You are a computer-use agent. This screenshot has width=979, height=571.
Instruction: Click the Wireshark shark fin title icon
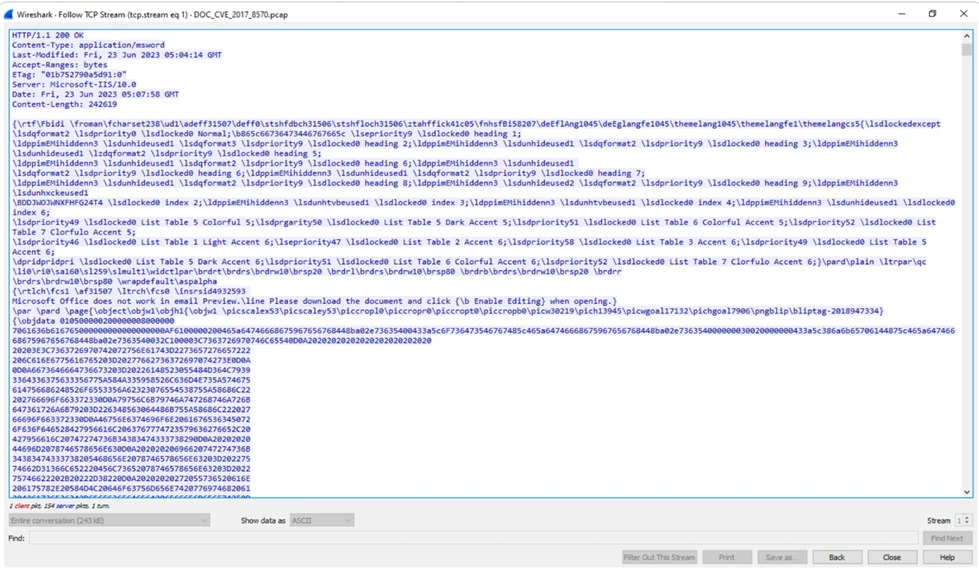pyautogui.click(x=8, y=14)
